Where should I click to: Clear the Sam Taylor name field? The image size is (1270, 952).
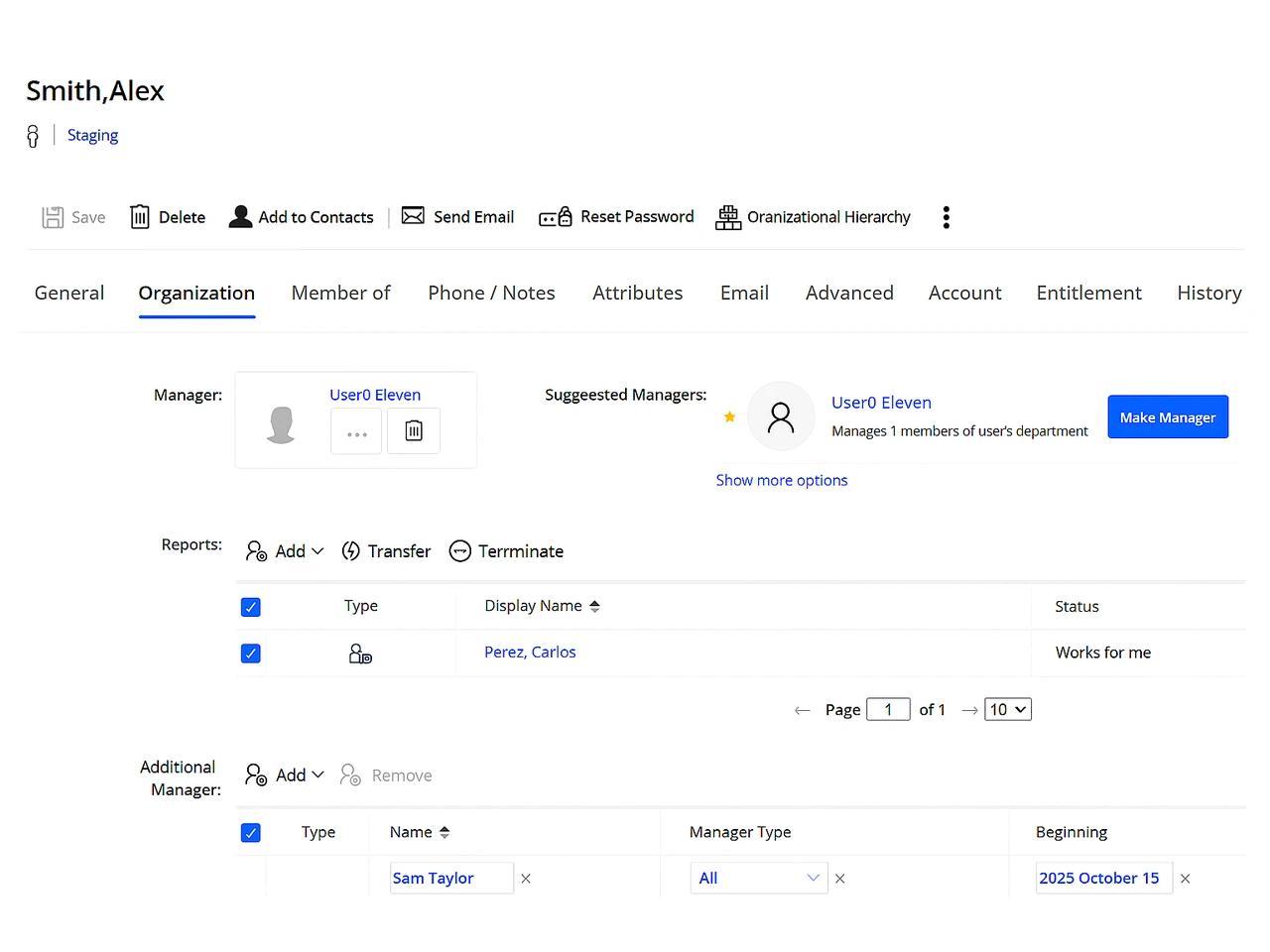(526, 879)
